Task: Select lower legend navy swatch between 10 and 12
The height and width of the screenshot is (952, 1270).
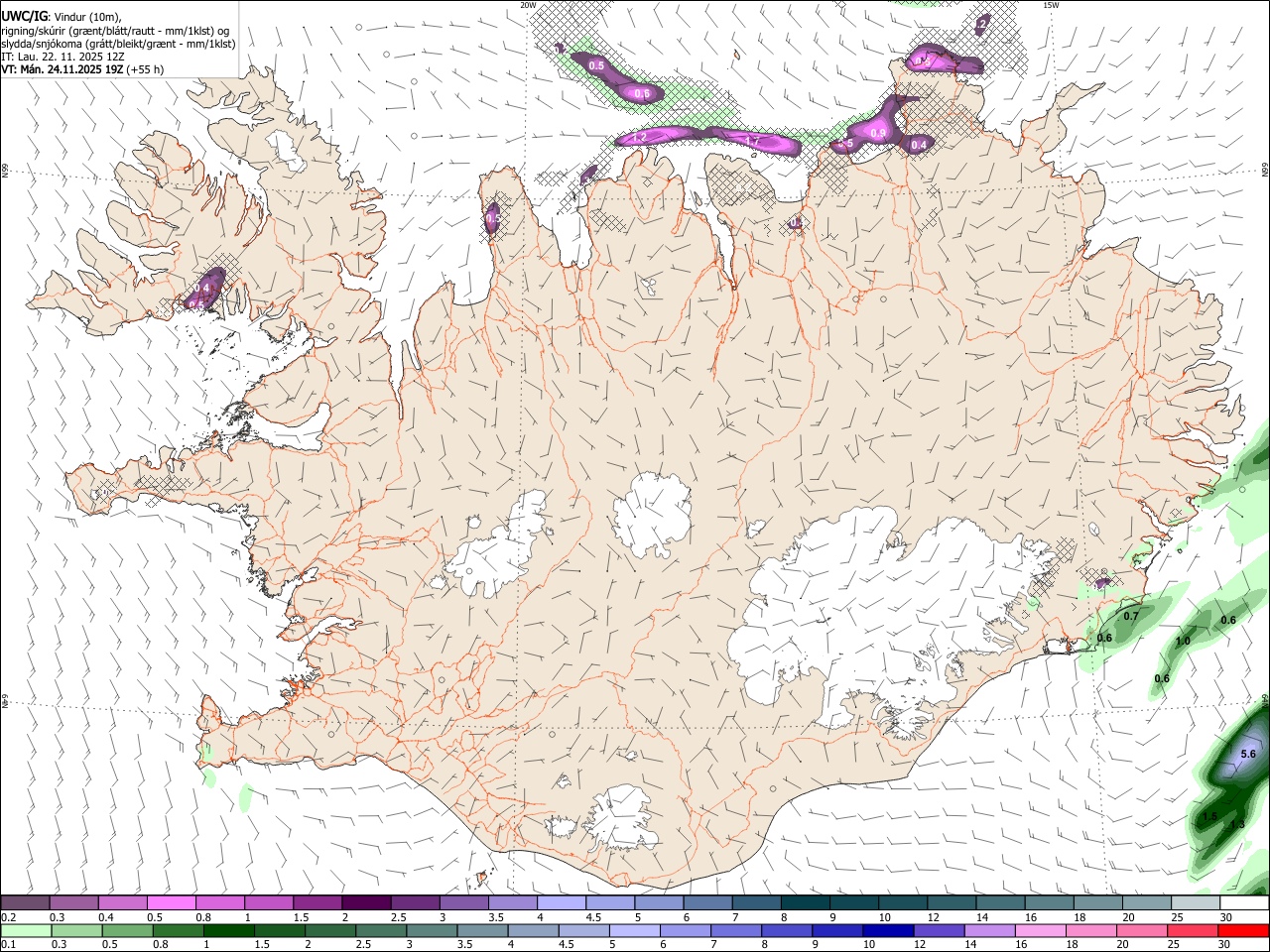Action: pos(888,930)
